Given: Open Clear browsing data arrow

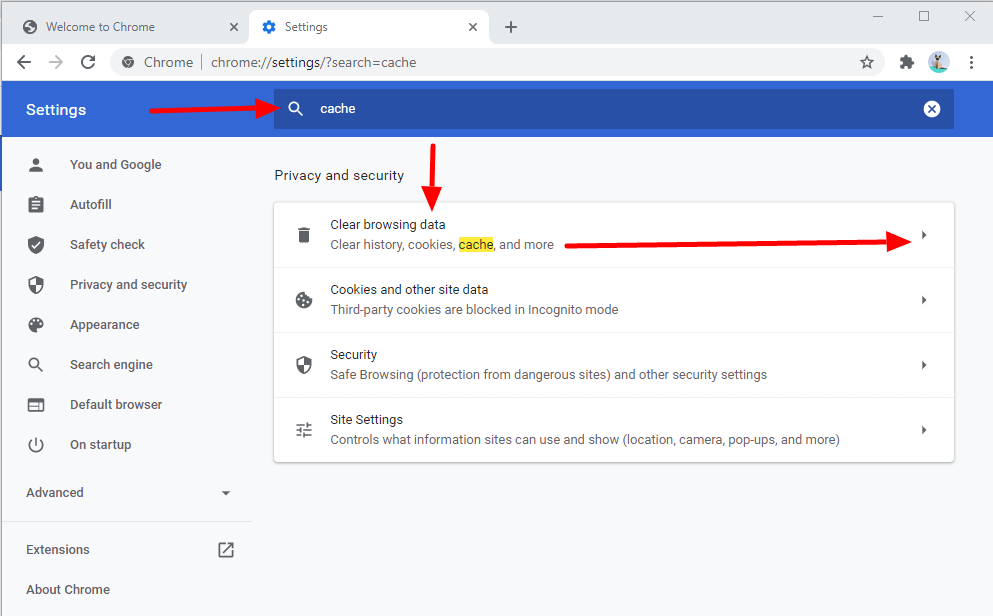Looking at the screenshot, I should (924, 235).
